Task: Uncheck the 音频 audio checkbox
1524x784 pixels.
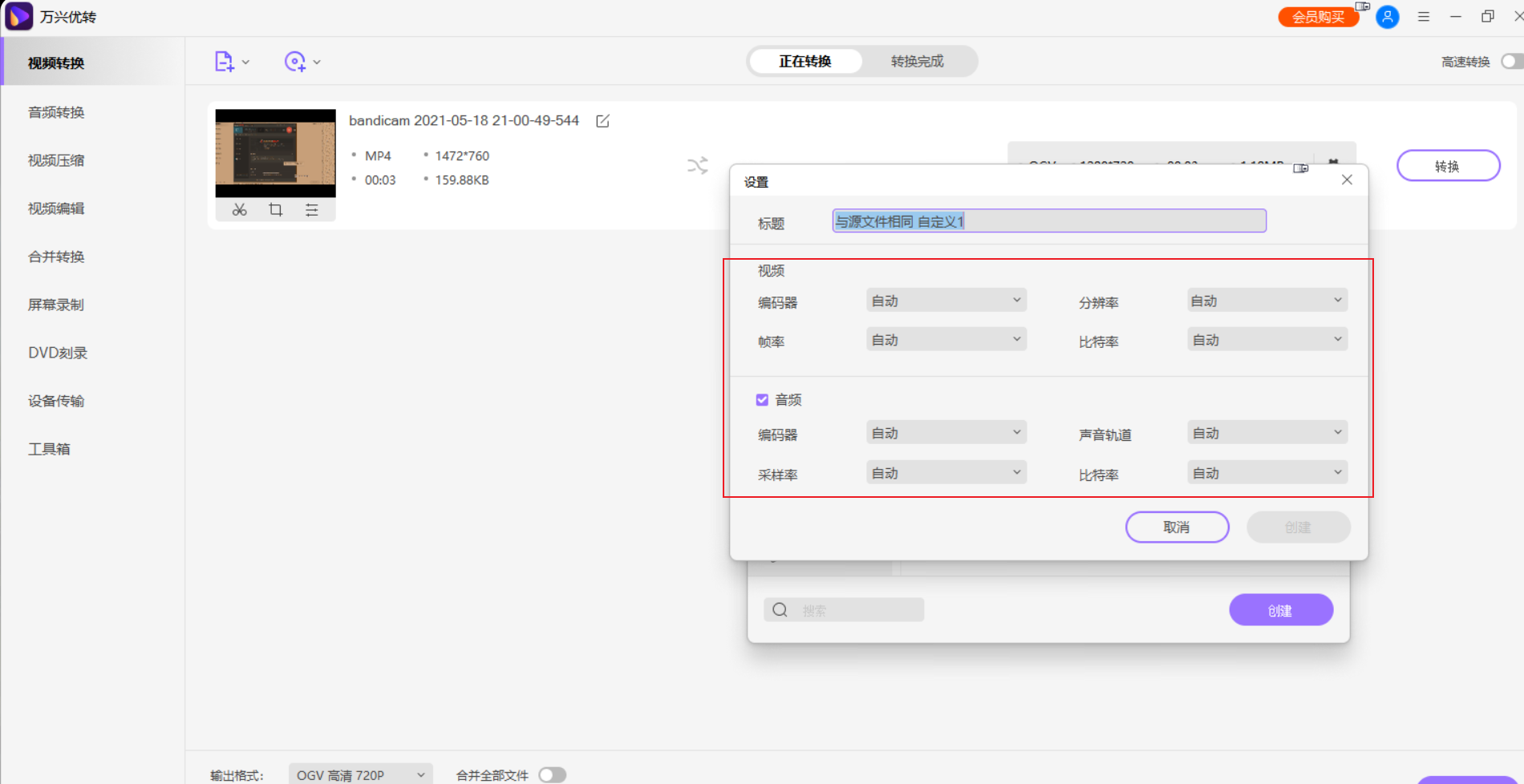Action: click(762, 400)
